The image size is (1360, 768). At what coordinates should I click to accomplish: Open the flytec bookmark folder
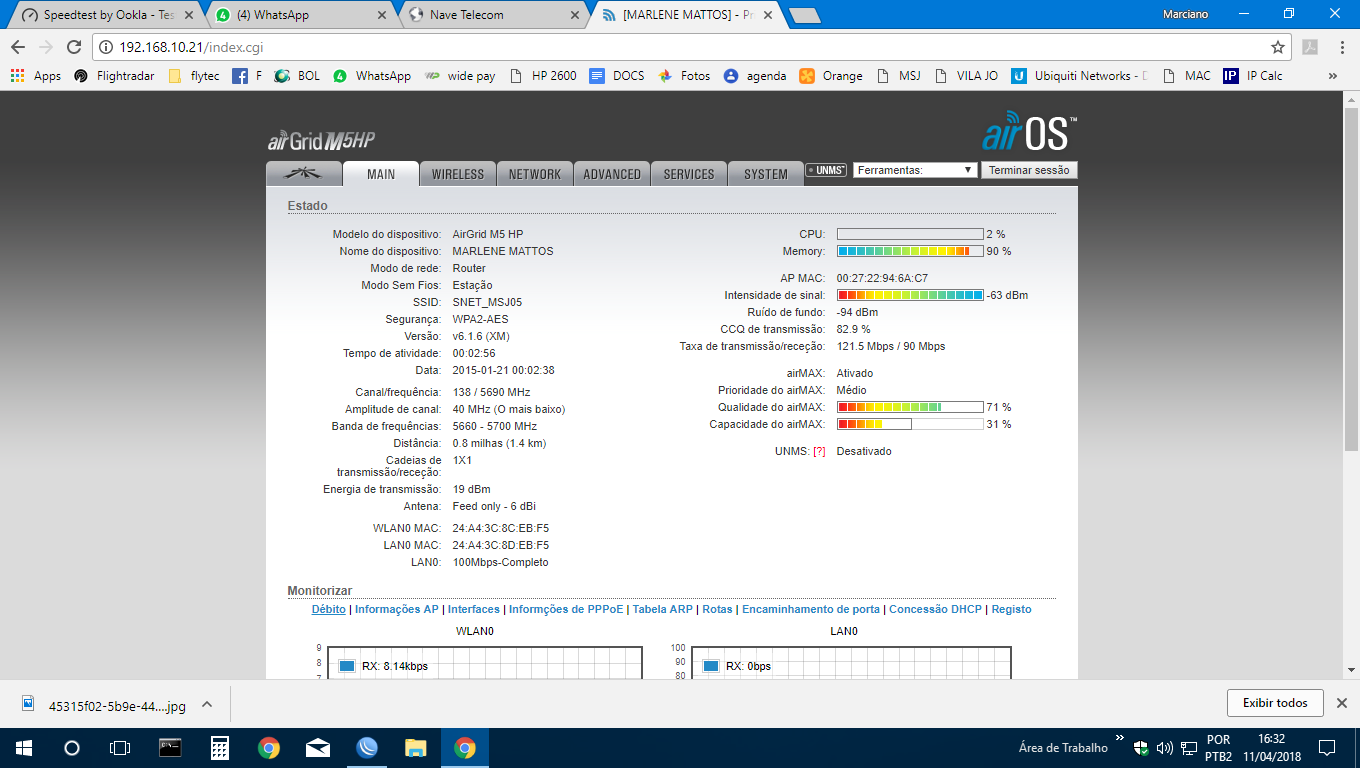(x=194, y=76)
